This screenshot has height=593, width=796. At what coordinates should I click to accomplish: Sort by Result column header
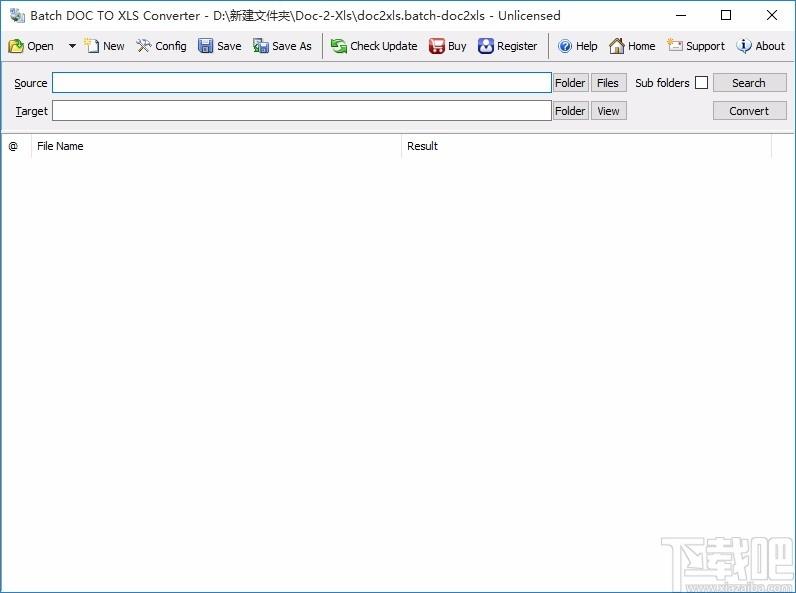coord(586,146)
